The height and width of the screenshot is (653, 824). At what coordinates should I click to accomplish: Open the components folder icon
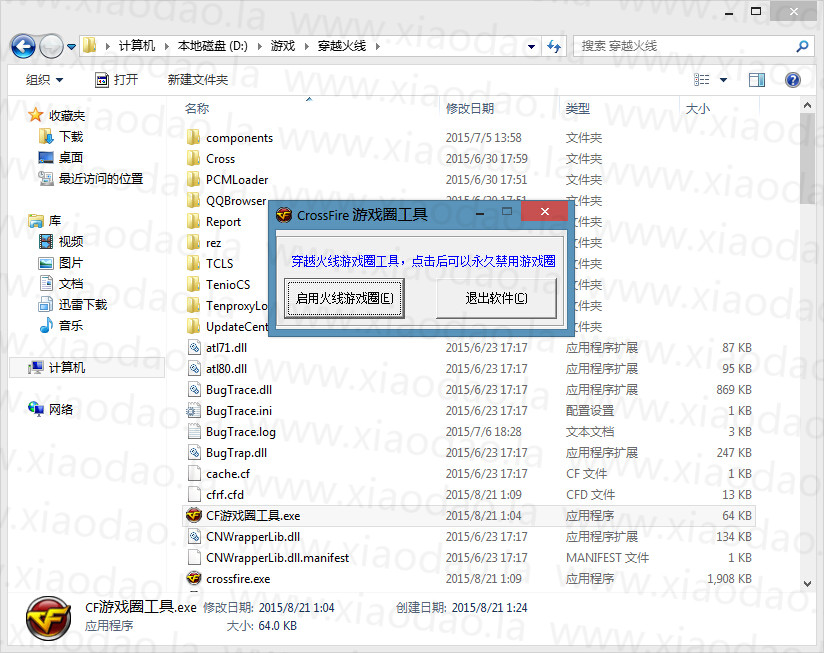tap(194, 138)
